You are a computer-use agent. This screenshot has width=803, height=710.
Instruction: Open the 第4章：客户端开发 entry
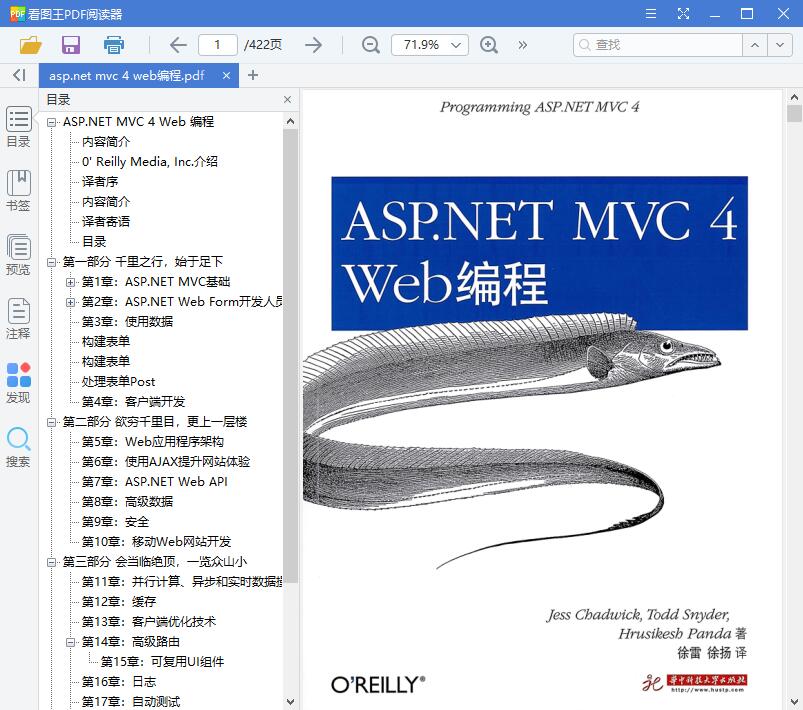(x=133, y=402)
